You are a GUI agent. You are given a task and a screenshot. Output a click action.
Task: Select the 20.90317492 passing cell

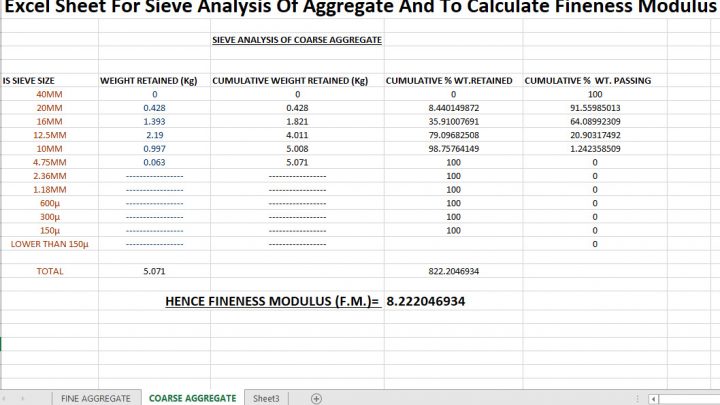pyautogui.click(x=595, y=135)
